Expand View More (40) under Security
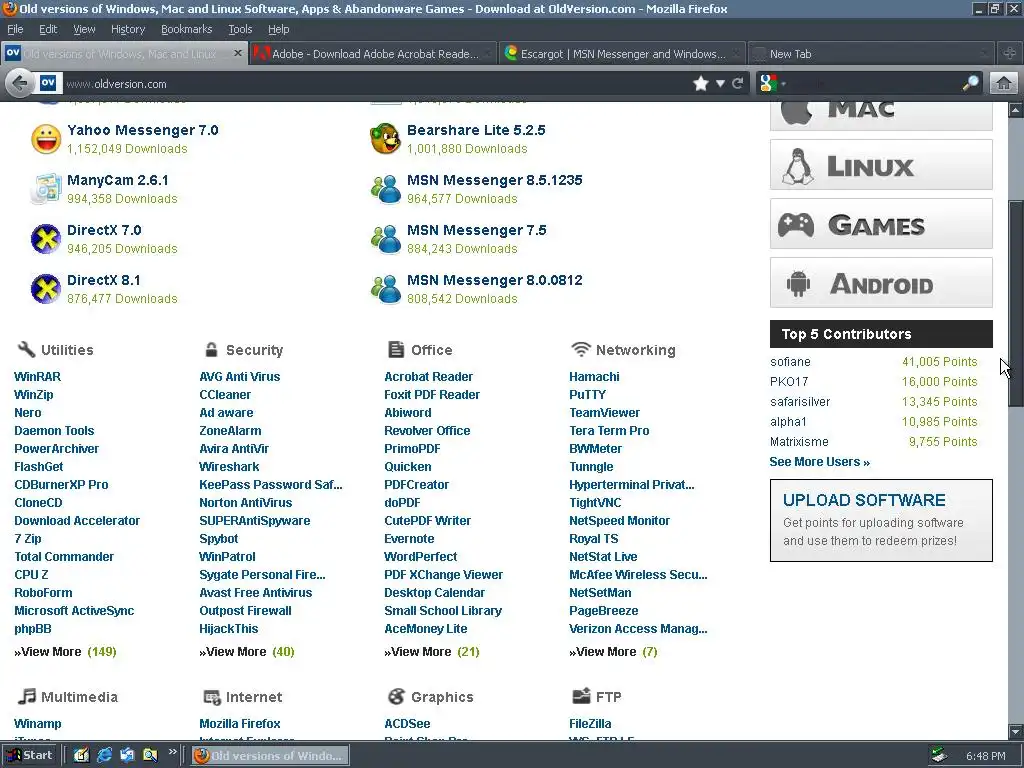 coord(247,652)
